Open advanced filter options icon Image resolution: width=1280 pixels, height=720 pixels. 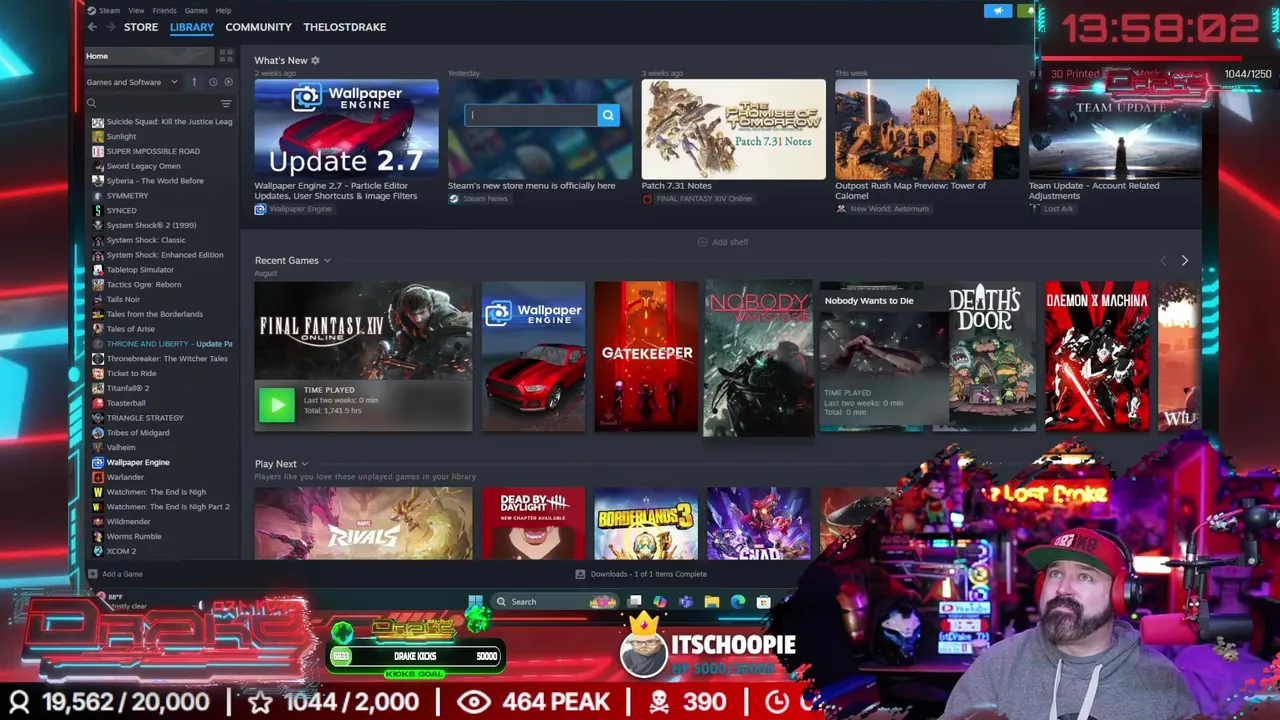[226, 103]
